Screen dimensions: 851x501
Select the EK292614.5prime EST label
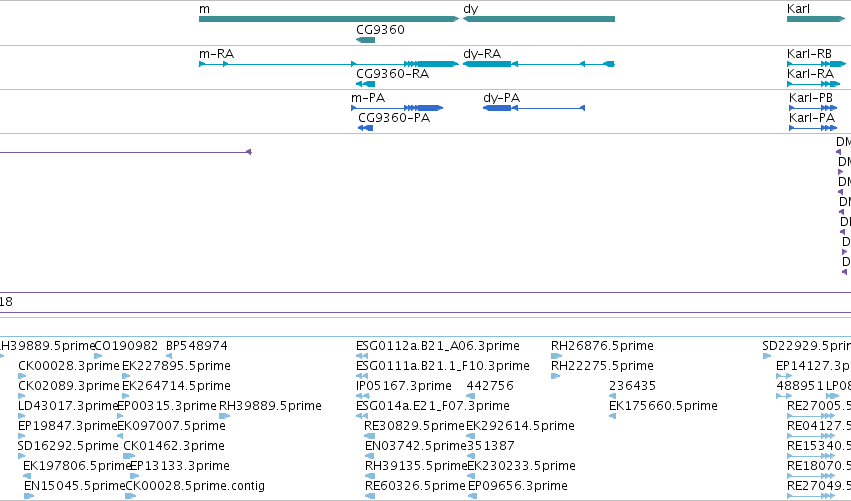tap(520, 426)
